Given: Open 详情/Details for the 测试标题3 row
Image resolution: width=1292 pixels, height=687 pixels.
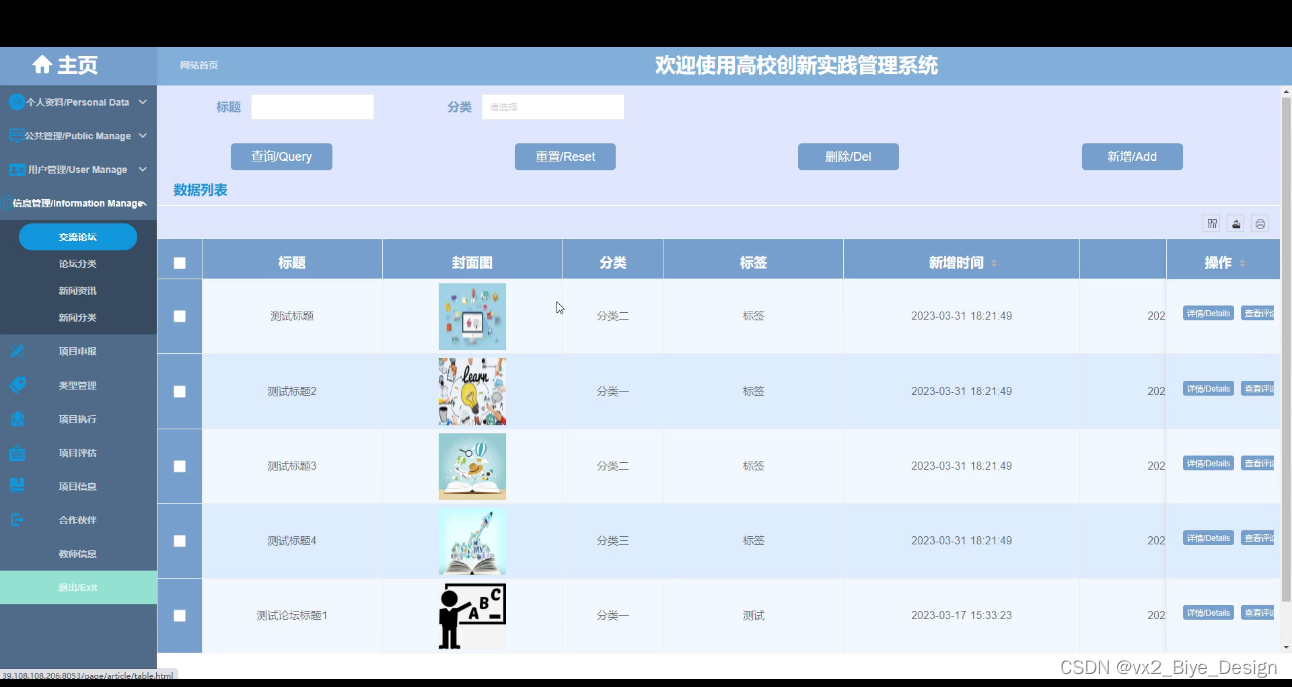Looking at the screenshot, I should [x=1208, y=463].
